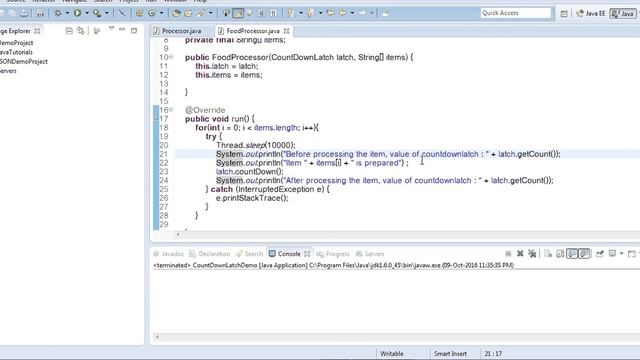Image resolution: width=640 pixels, height=360 pixels.
Task: Click the Terminate console icon
Action: click(508, 254)
